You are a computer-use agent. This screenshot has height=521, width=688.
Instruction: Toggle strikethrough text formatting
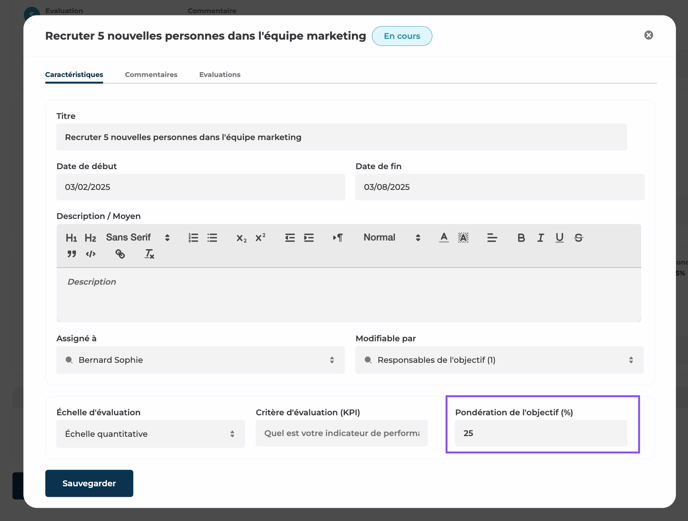(578, 238)
